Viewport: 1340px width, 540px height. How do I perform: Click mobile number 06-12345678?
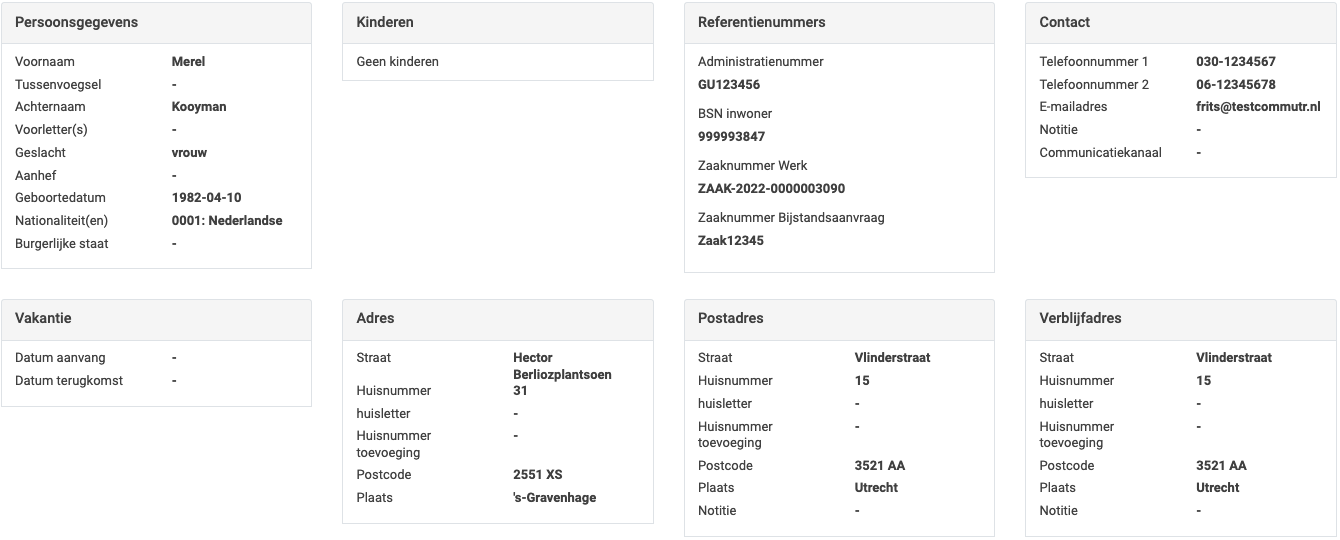coord(1235,85)
